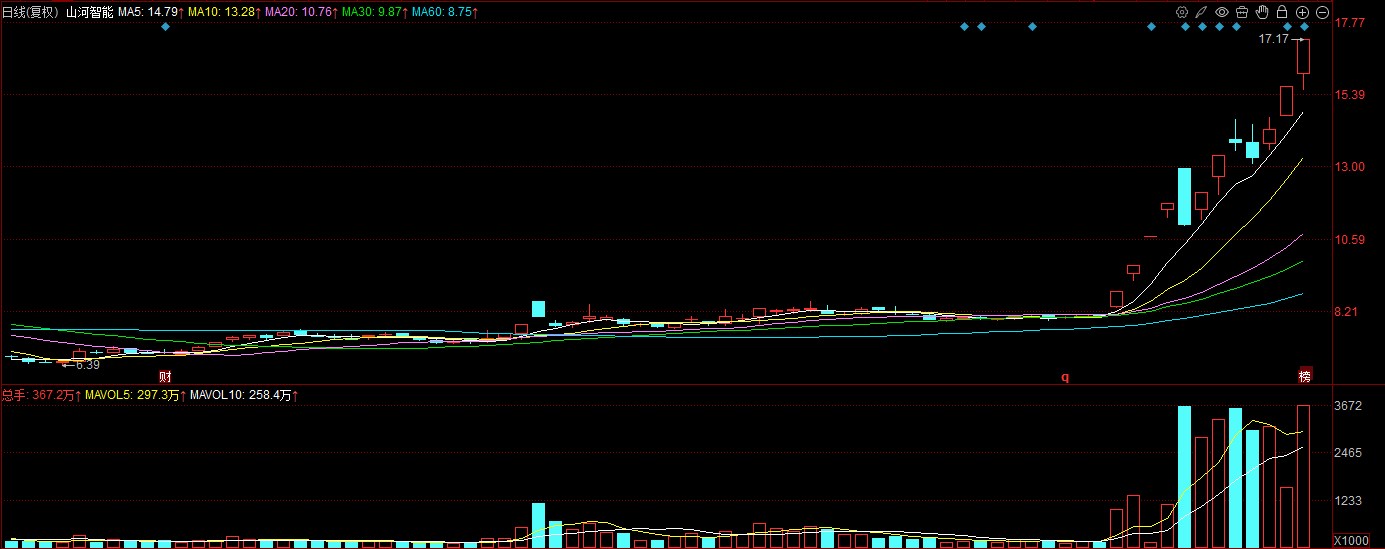The image size is (1385, 549).
Task: Click the MAVOL10: 258.4万 label
Action: tap(246, 396)
